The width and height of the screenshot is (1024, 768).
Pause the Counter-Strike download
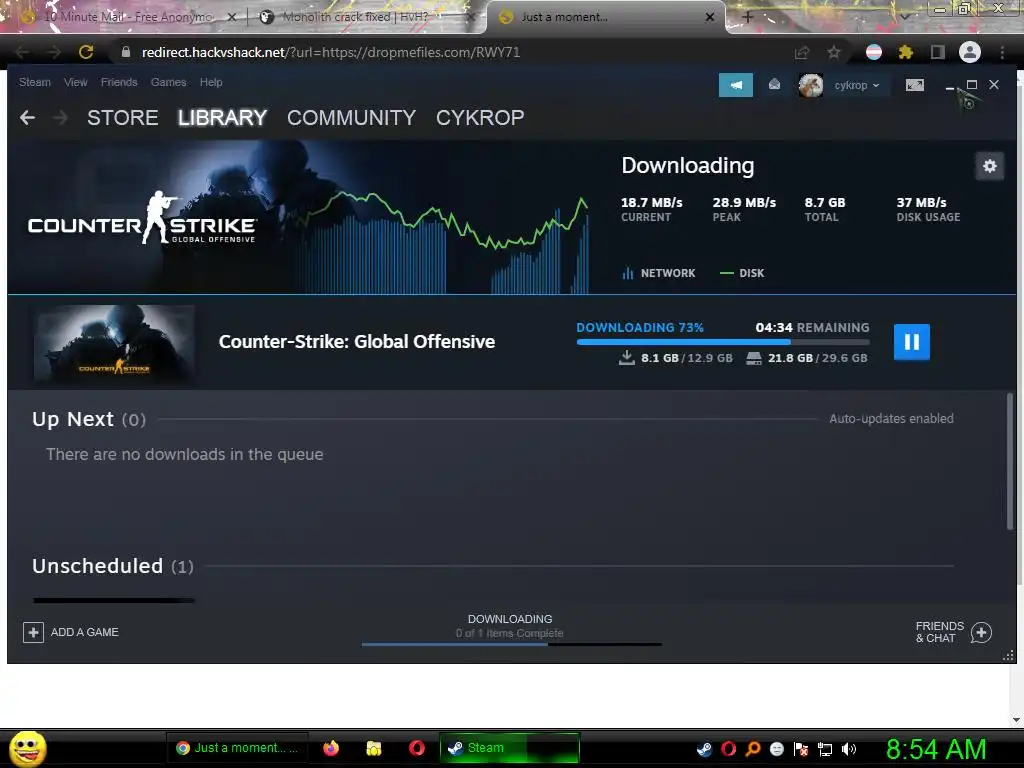click(912, 342)
